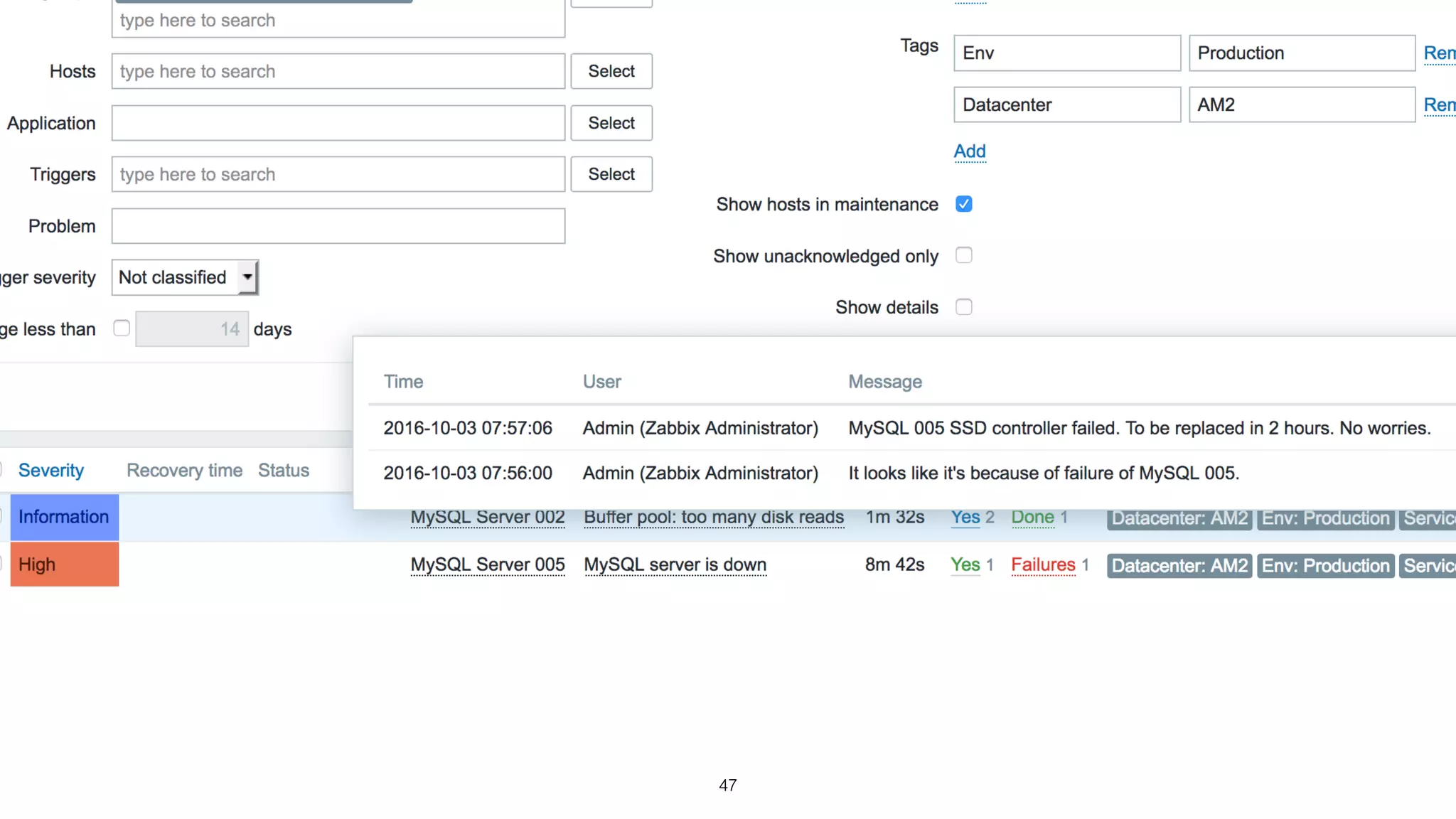Click Select button next to Triggers field
The image size is (1456, 819).
point(611,174)
